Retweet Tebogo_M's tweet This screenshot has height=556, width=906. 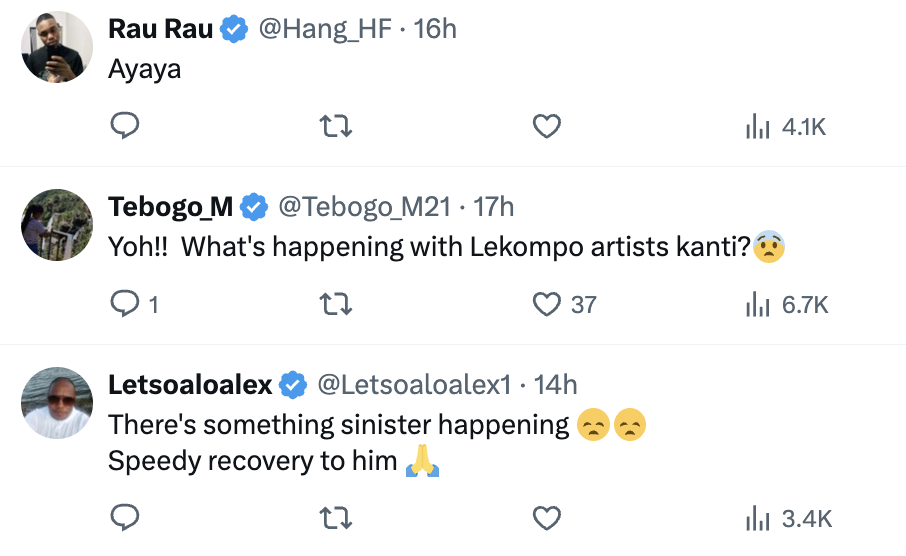(x=334, y=305)
